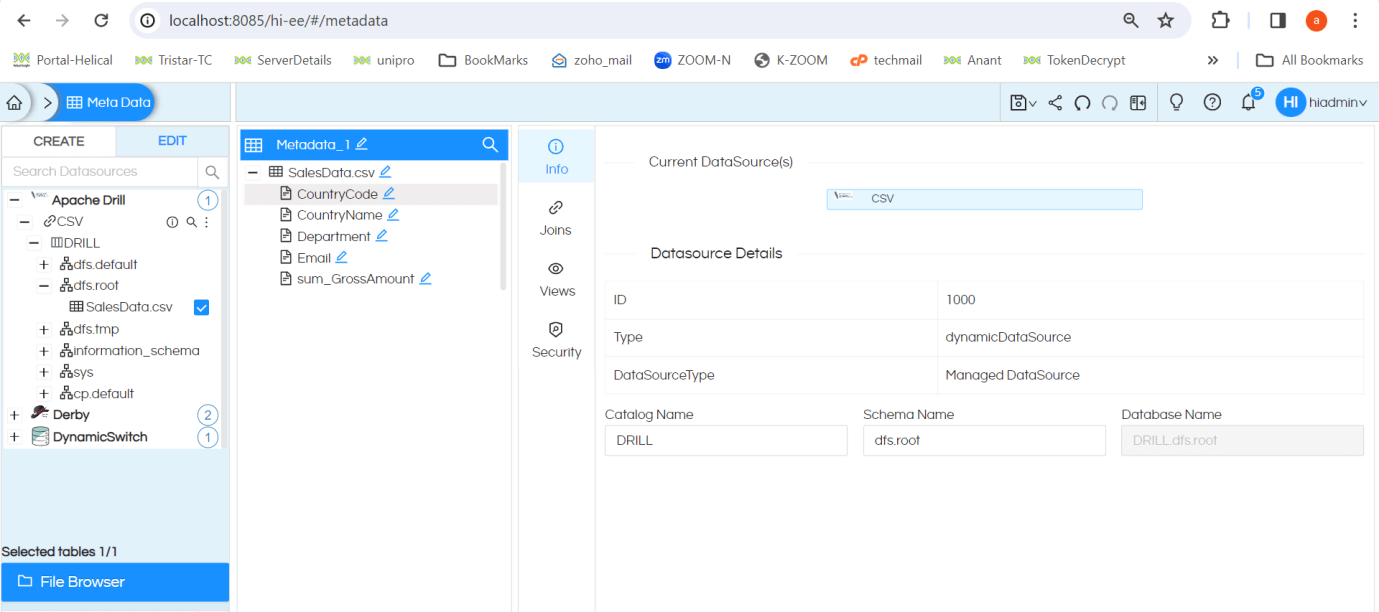Viewport: 1379px width, 612px height.
Task: Collapse the CSV connection node
Action: [25, 222]
